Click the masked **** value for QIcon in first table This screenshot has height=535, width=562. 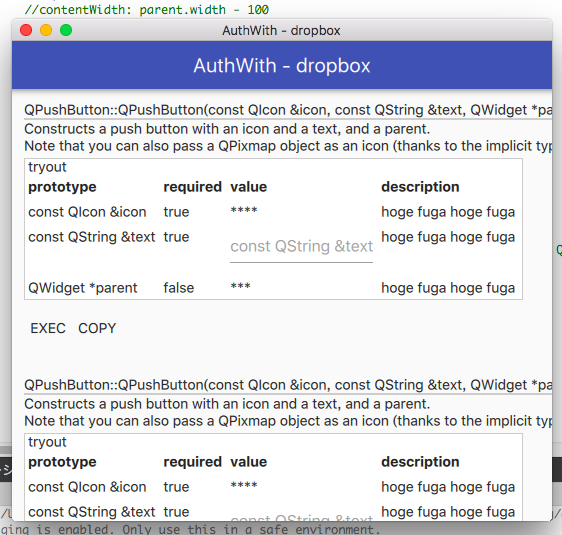(x=244, y=211)
